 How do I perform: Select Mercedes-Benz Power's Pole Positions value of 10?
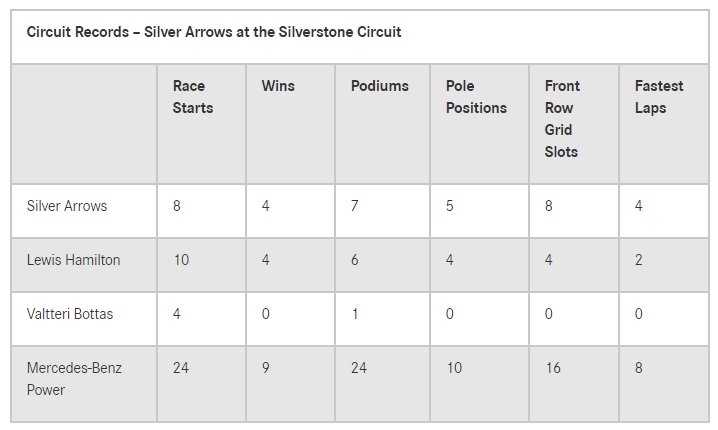coord(454,368)
